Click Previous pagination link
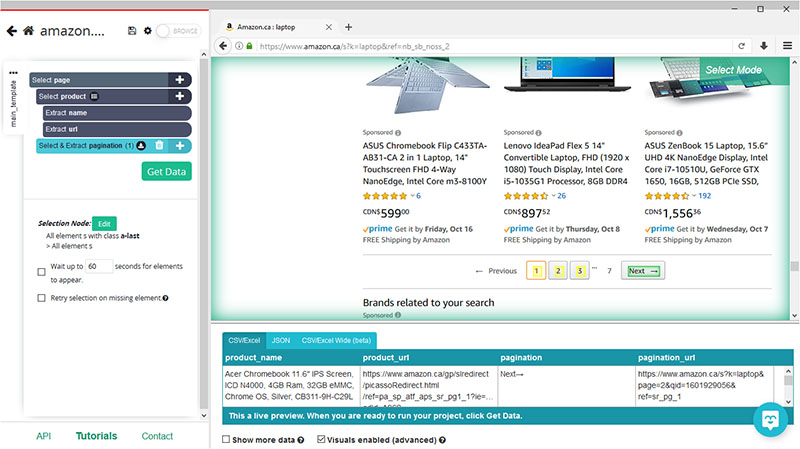The width and height of the screenshot is (800, 449). point(496,271)
